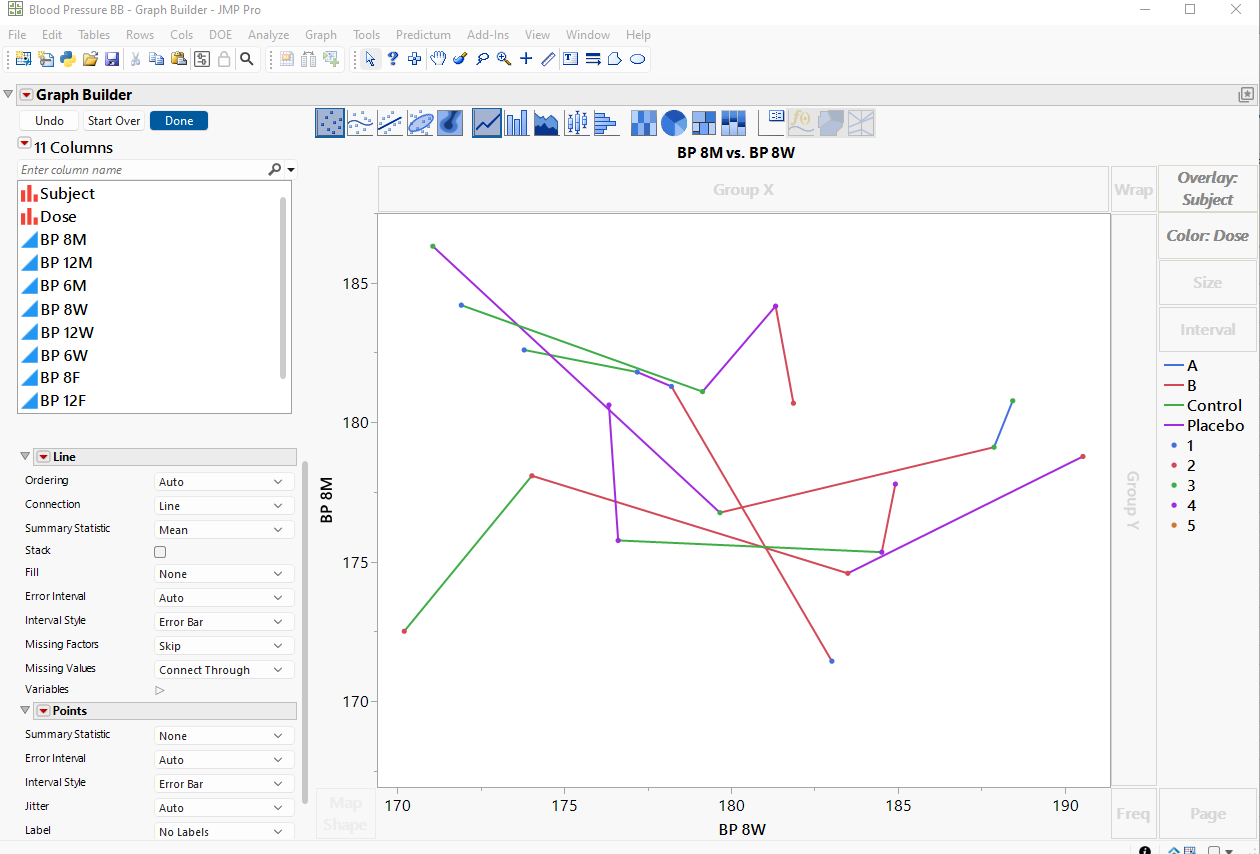The width and height of the screenshot is (1260, 854).
Task: Click the Color: Dose drop zone
Action: 1207,236
